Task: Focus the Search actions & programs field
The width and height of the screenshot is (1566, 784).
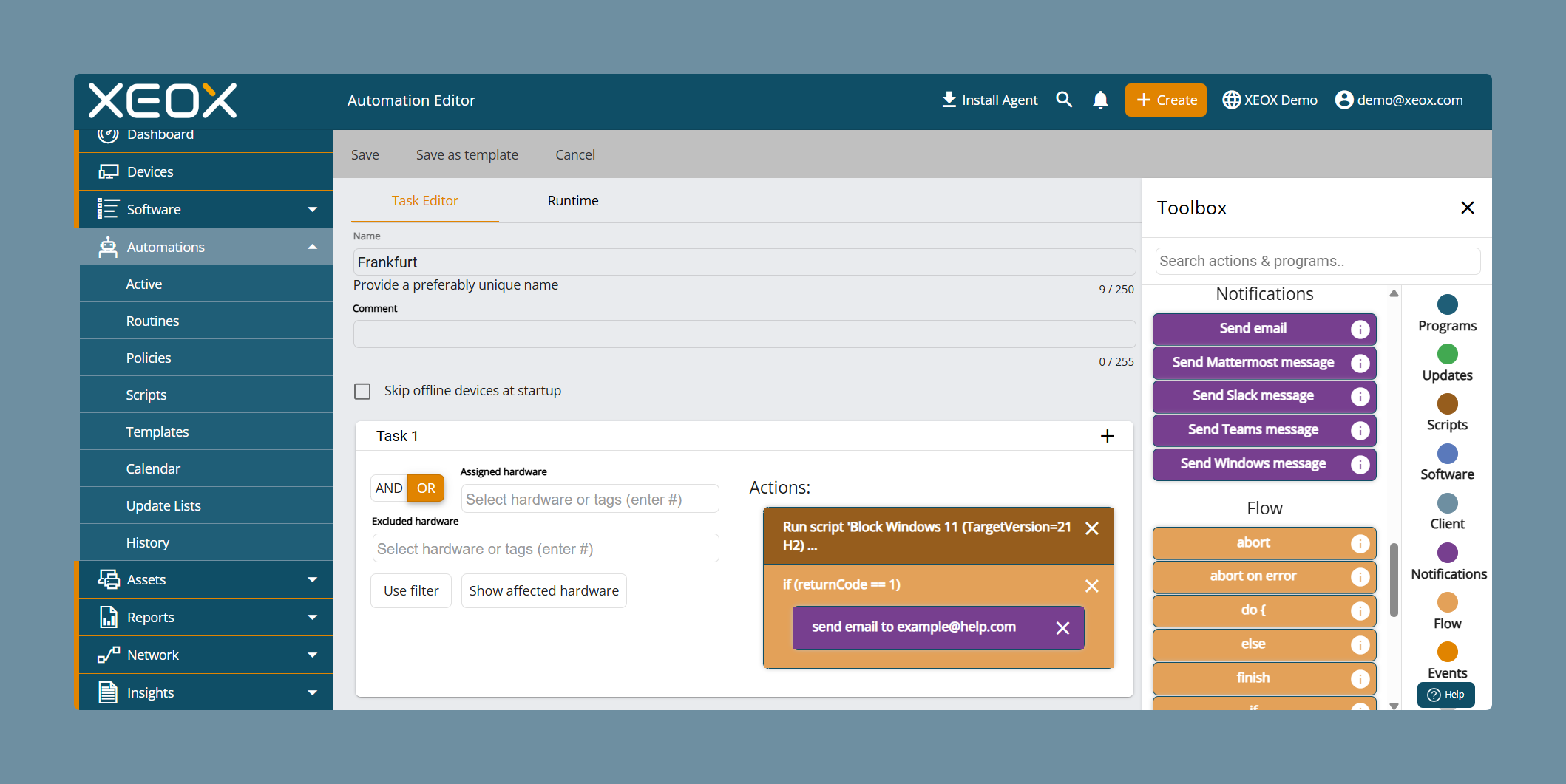Action: click(x=1318, y=261)
